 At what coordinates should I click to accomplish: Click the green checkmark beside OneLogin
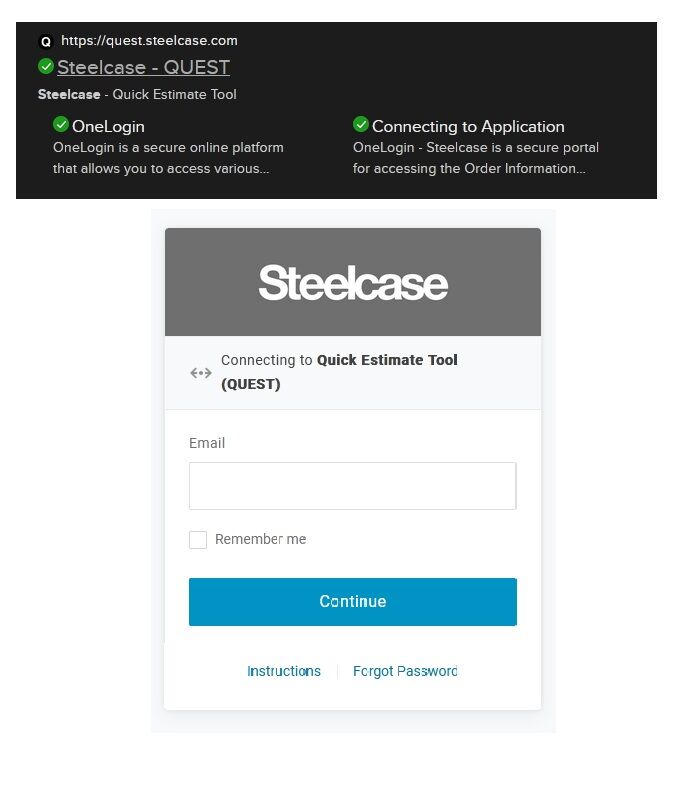(61, 124)
